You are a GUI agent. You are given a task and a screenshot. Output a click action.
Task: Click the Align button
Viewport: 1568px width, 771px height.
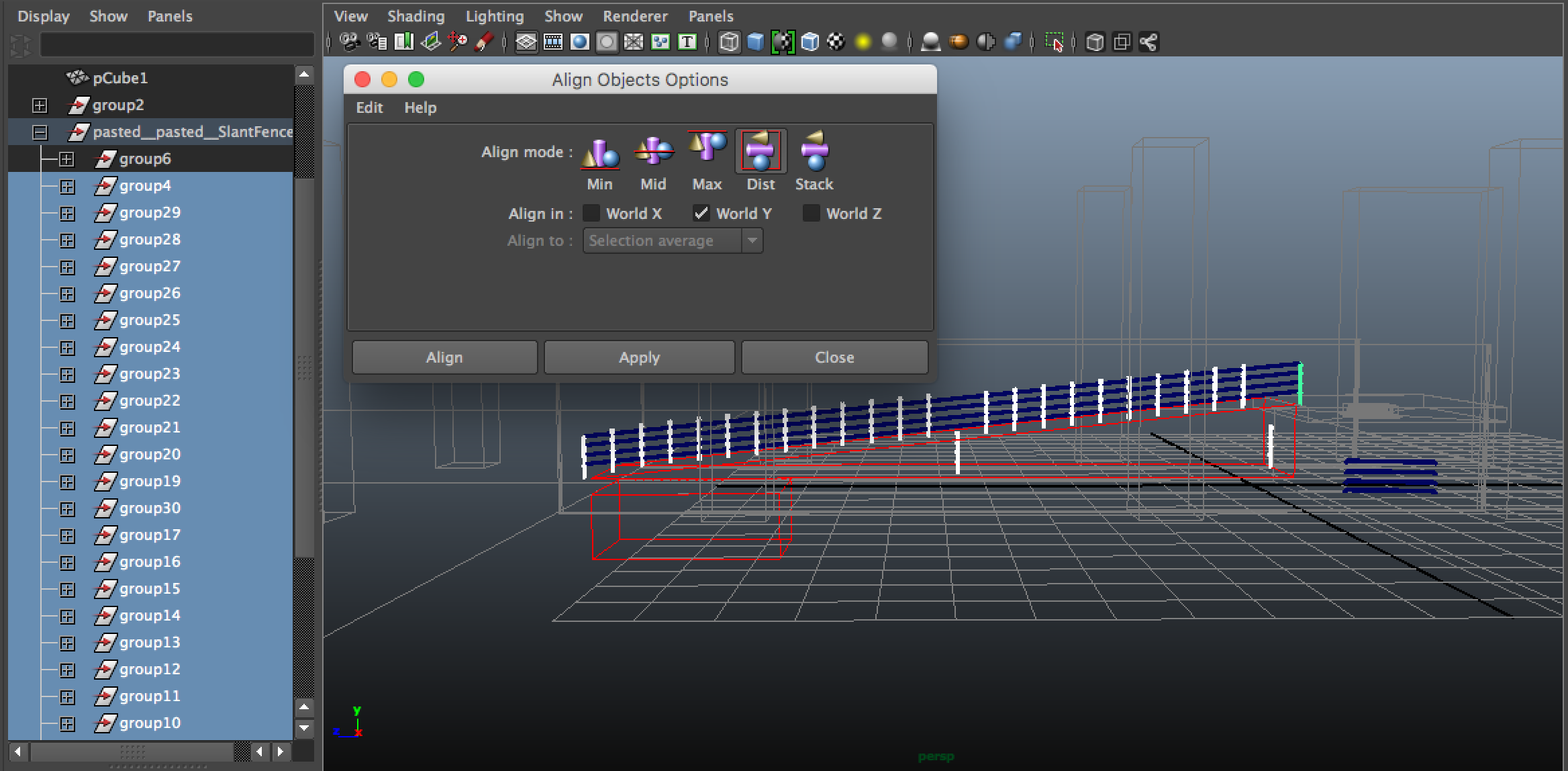[444, 357]
